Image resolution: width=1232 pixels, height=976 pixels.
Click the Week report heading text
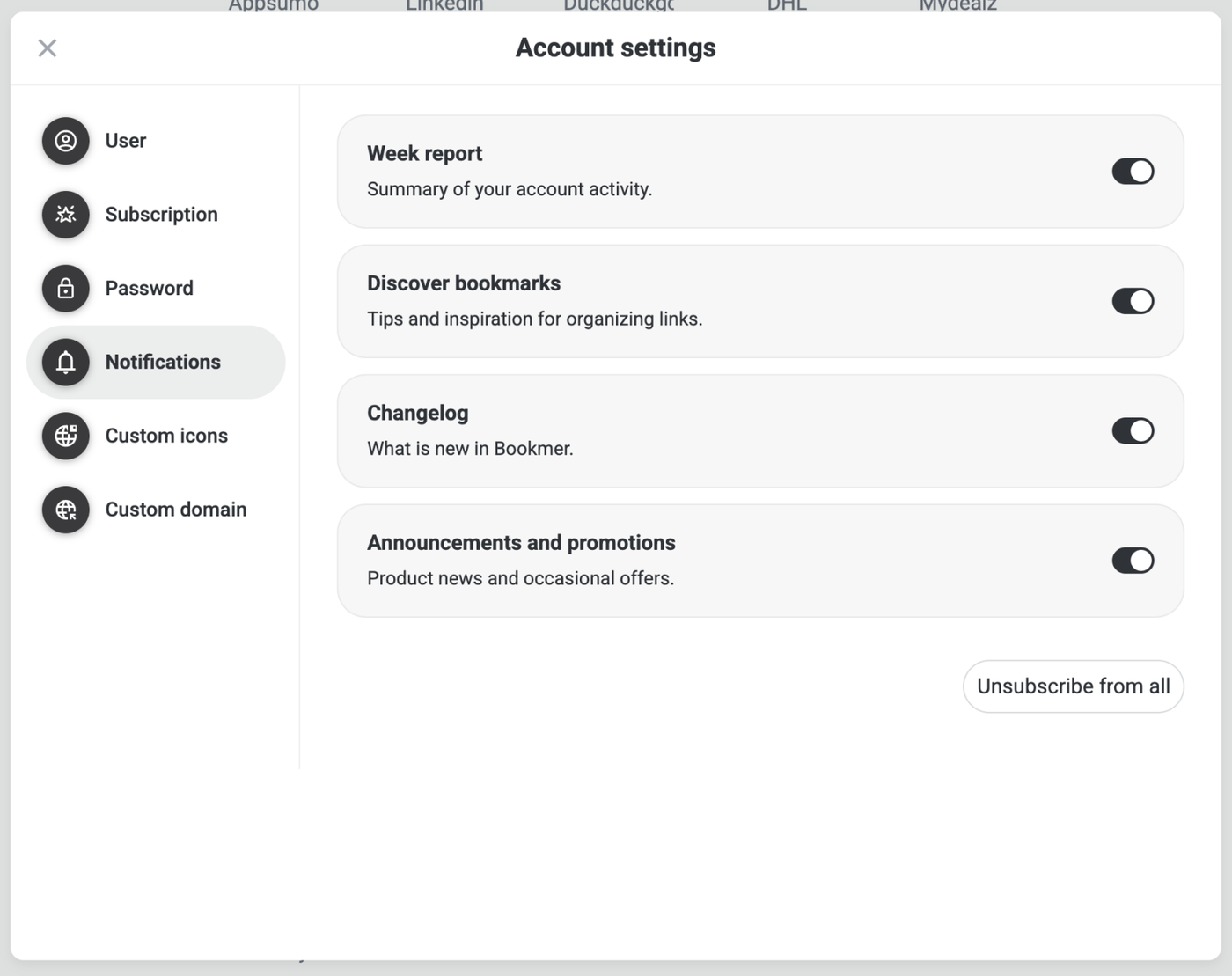click(x=424, y=154)
